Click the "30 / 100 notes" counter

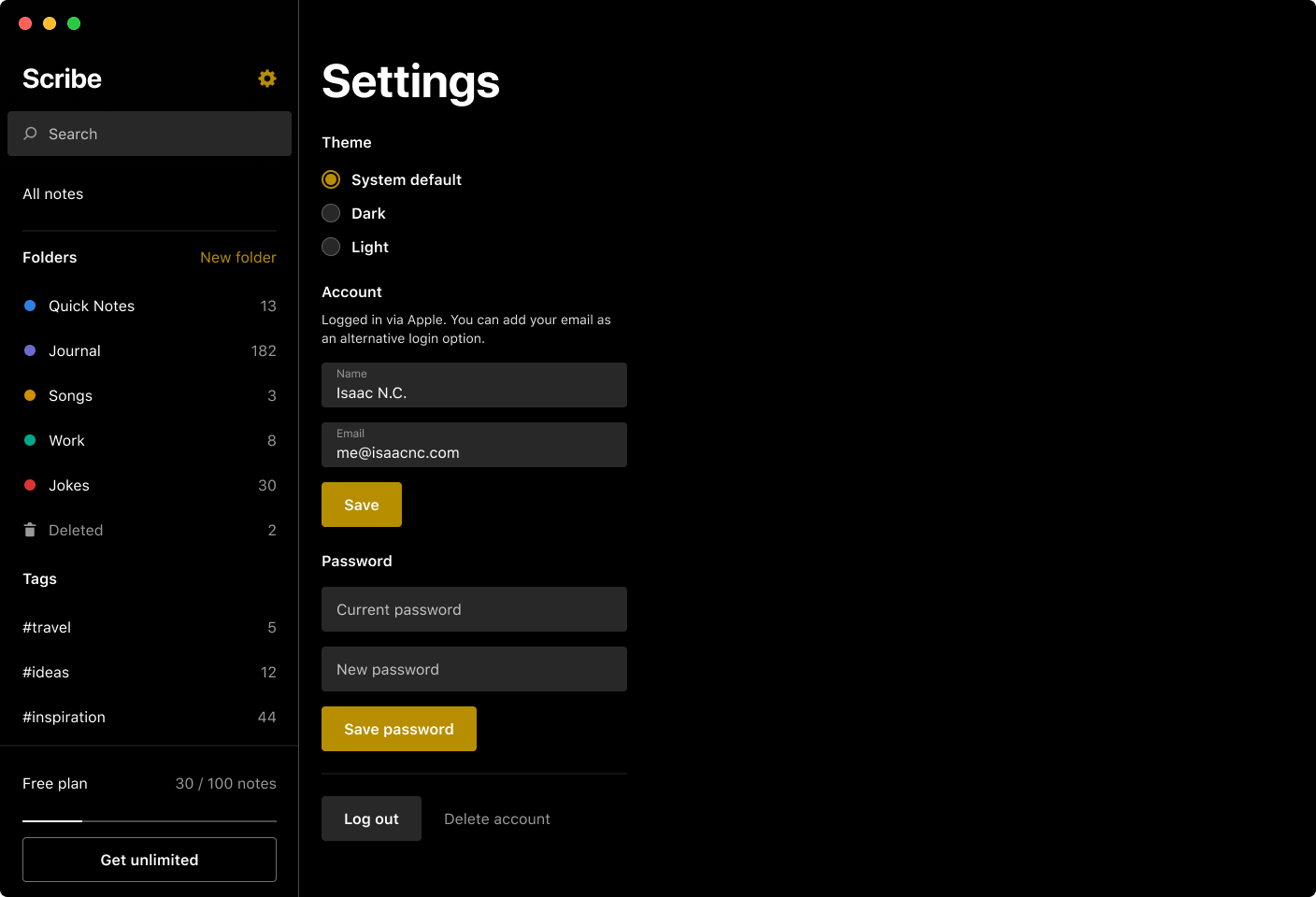(x=226, y=783)
